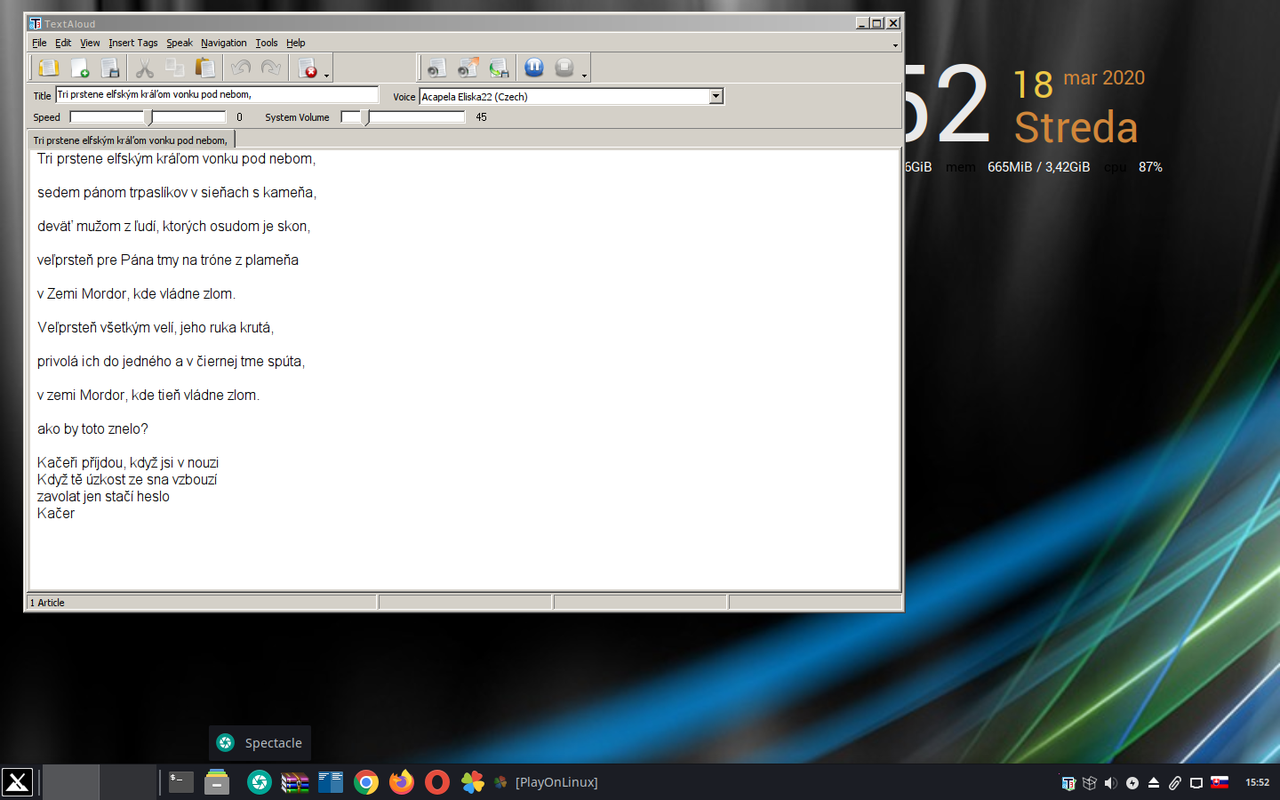Click the eject removable media tray icon
Image resolution: width=1280 pixels, height=800 pixels.
pos(1153,783)
